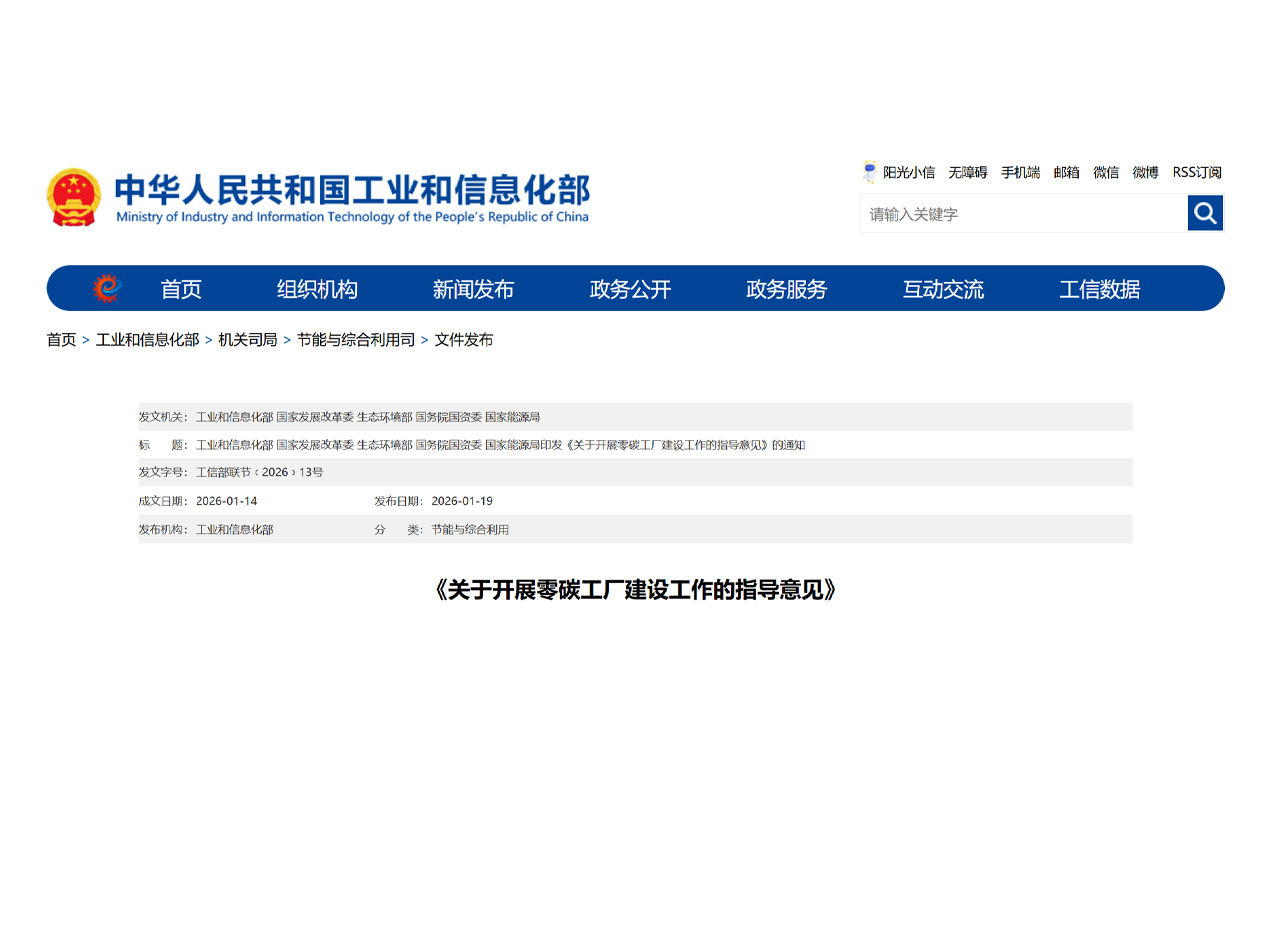The width and height of the screenshot is (1276, 930).
Task: Open the 首页 navigation menu item
Action: (181, 289)
